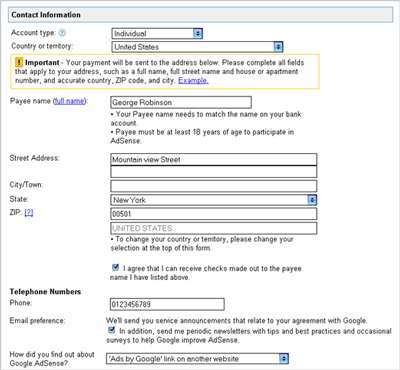Click the 'How did you find out' label
Screen dimensions: 400x370
[x=52, y=359]
